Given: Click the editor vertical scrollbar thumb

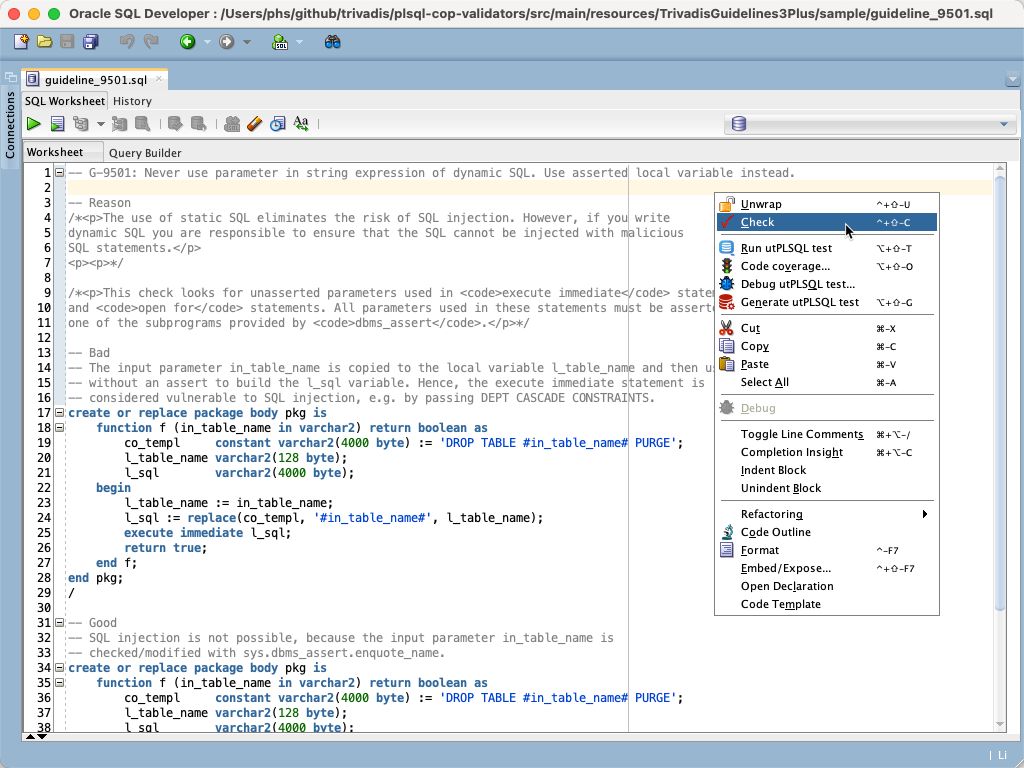Looking at the screenshot, I should [1000, 393].
